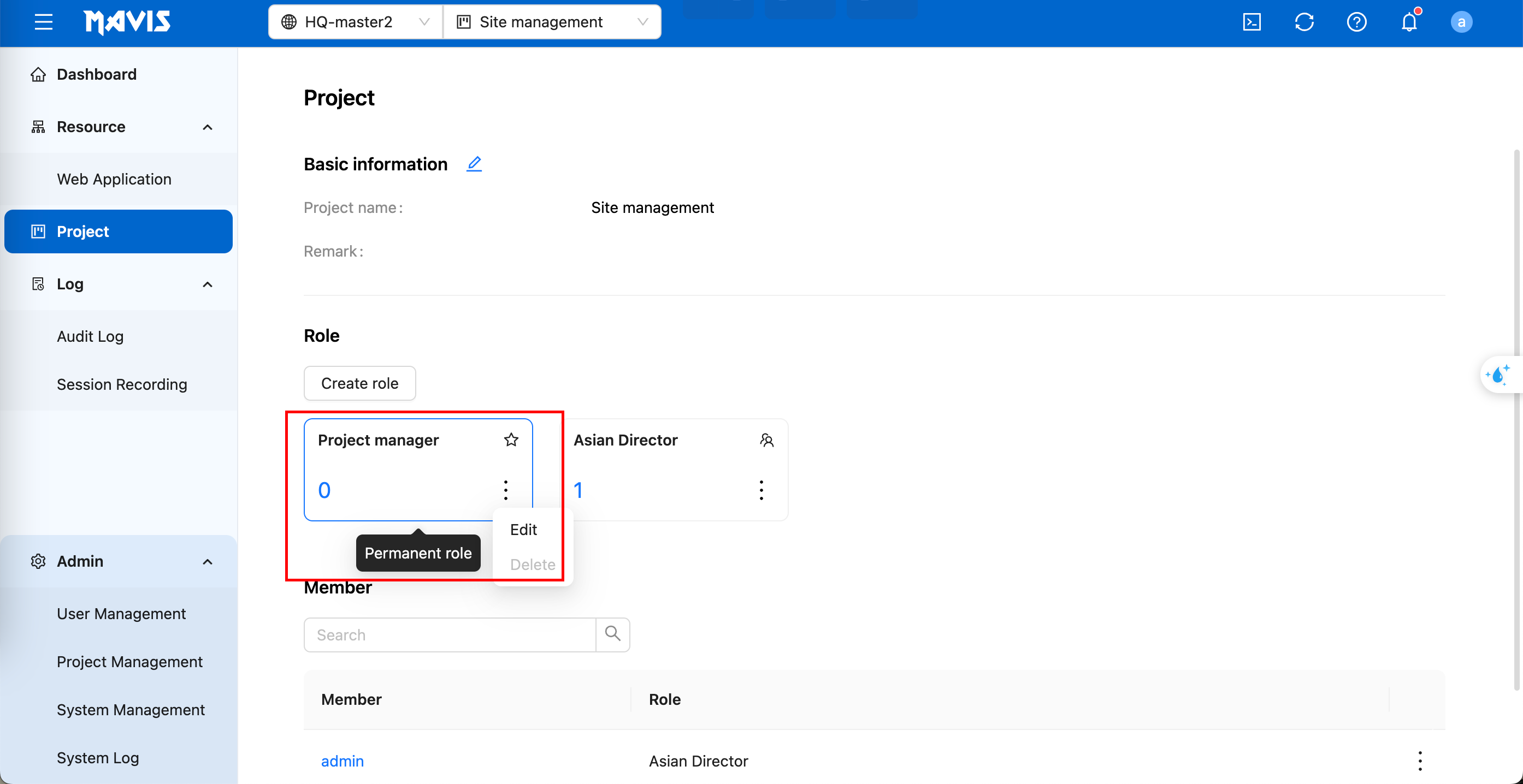Collapse the Admin sidebar section

coord(207,561)
